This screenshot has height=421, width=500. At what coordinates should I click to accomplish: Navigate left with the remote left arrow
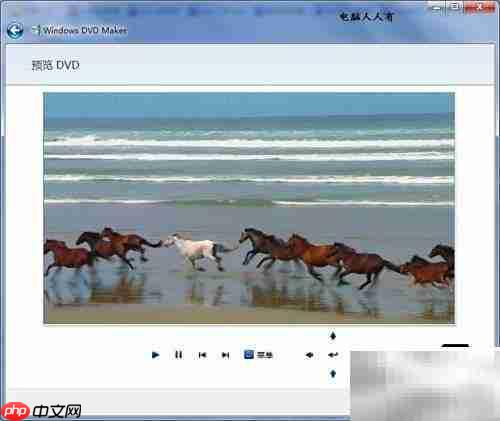click(310, 355)
